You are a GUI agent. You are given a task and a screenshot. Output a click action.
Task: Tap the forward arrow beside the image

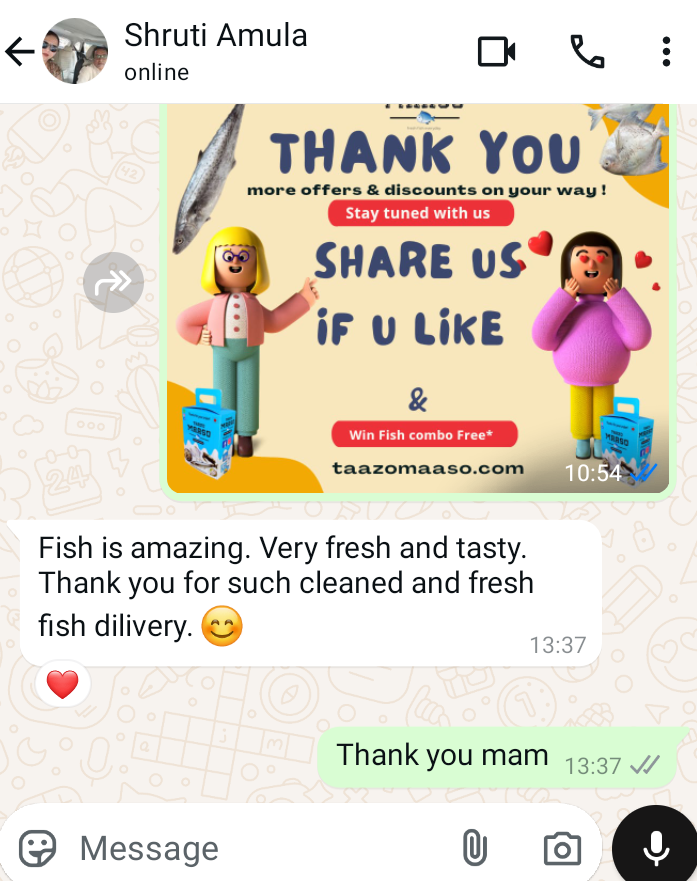pos(113,283)
